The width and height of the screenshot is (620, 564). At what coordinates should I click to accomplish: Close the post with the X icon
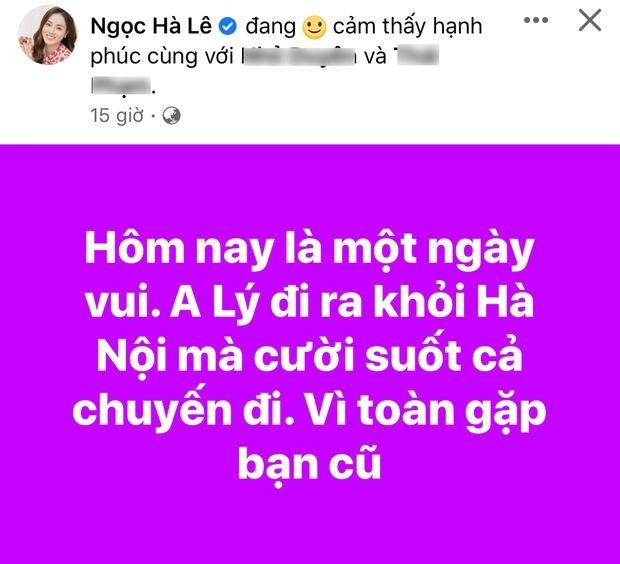(x=590, y=20)
